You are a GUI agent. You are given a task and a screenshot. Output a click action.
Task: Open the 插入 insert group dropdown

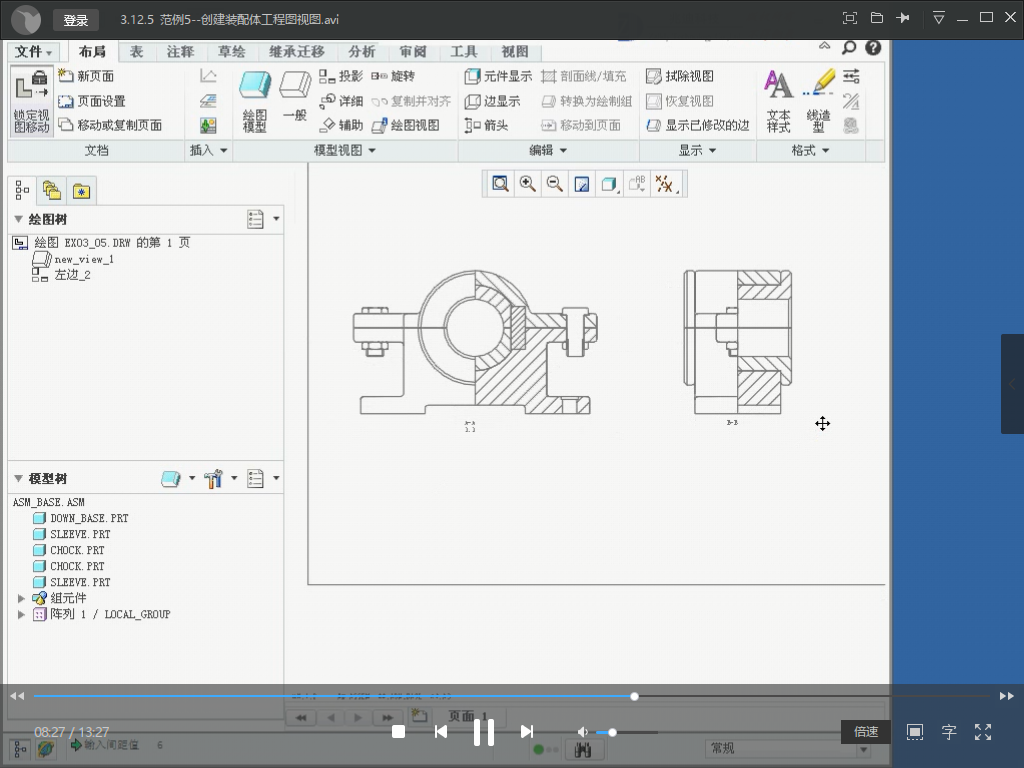(x=208, y=150)
